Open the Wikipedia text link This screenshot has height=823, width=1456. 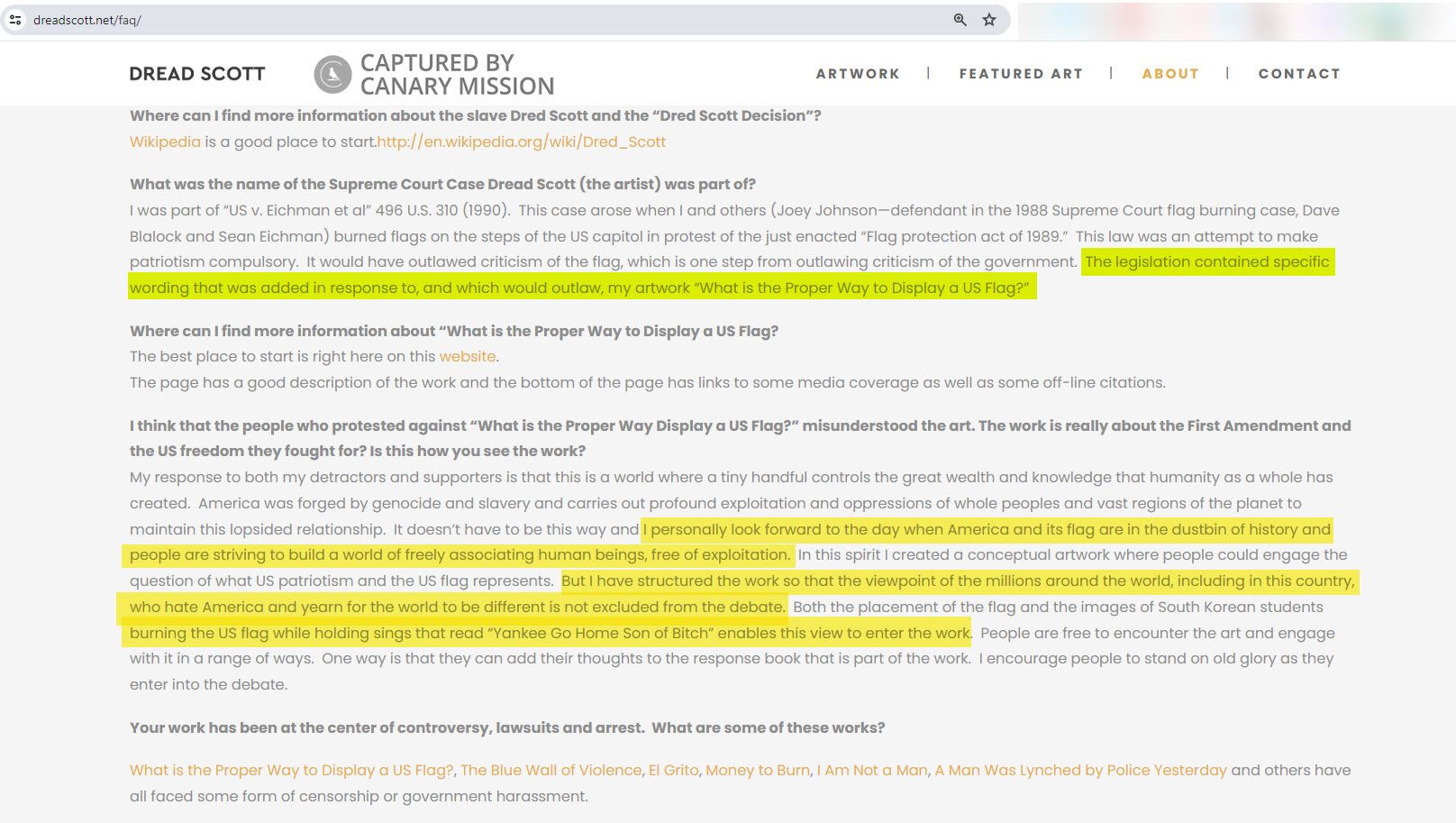click(x=165, y=142)
